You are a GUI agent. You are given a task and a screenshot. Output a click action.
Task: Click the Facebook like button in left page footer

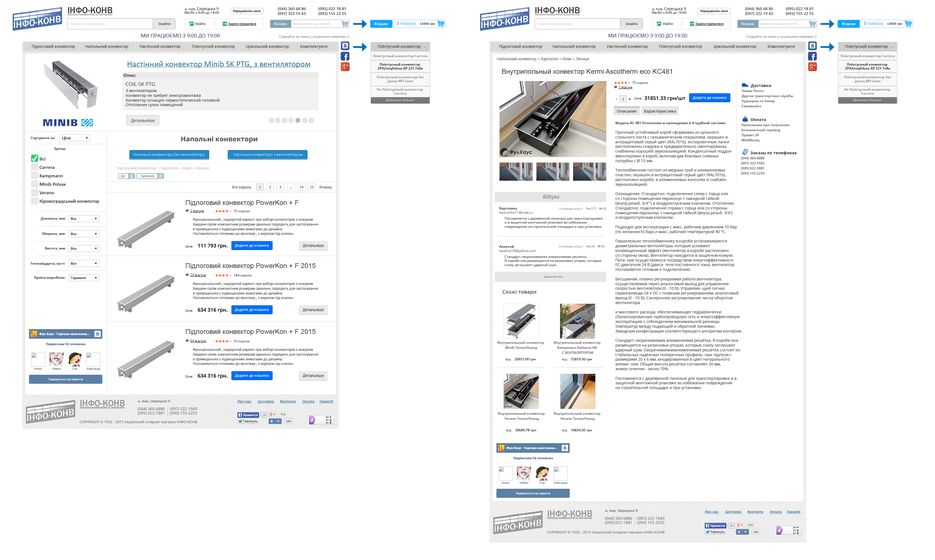[x=247, y=414]
